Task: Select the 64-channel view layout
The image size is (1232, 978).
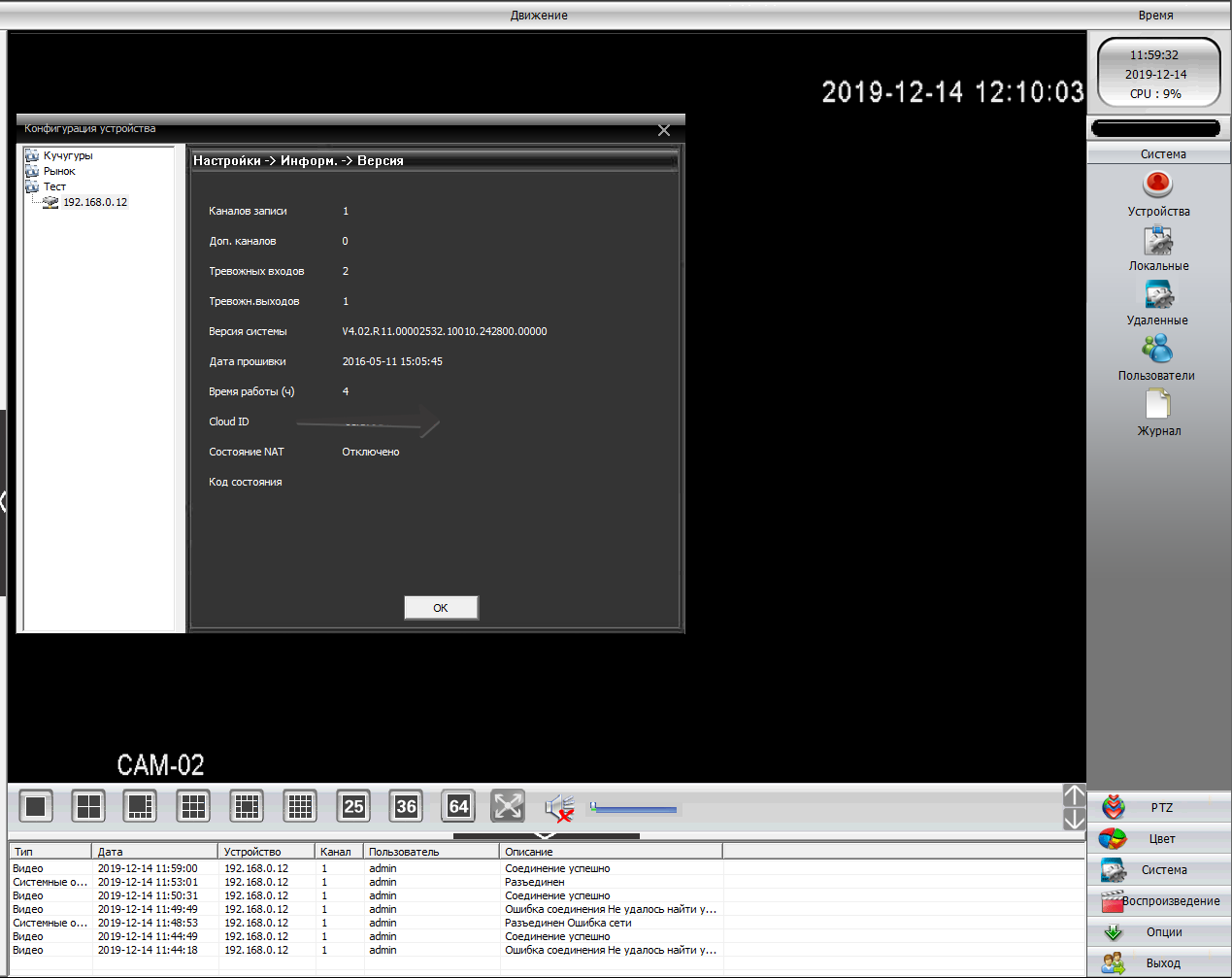Action: click(x=458, y=806)
